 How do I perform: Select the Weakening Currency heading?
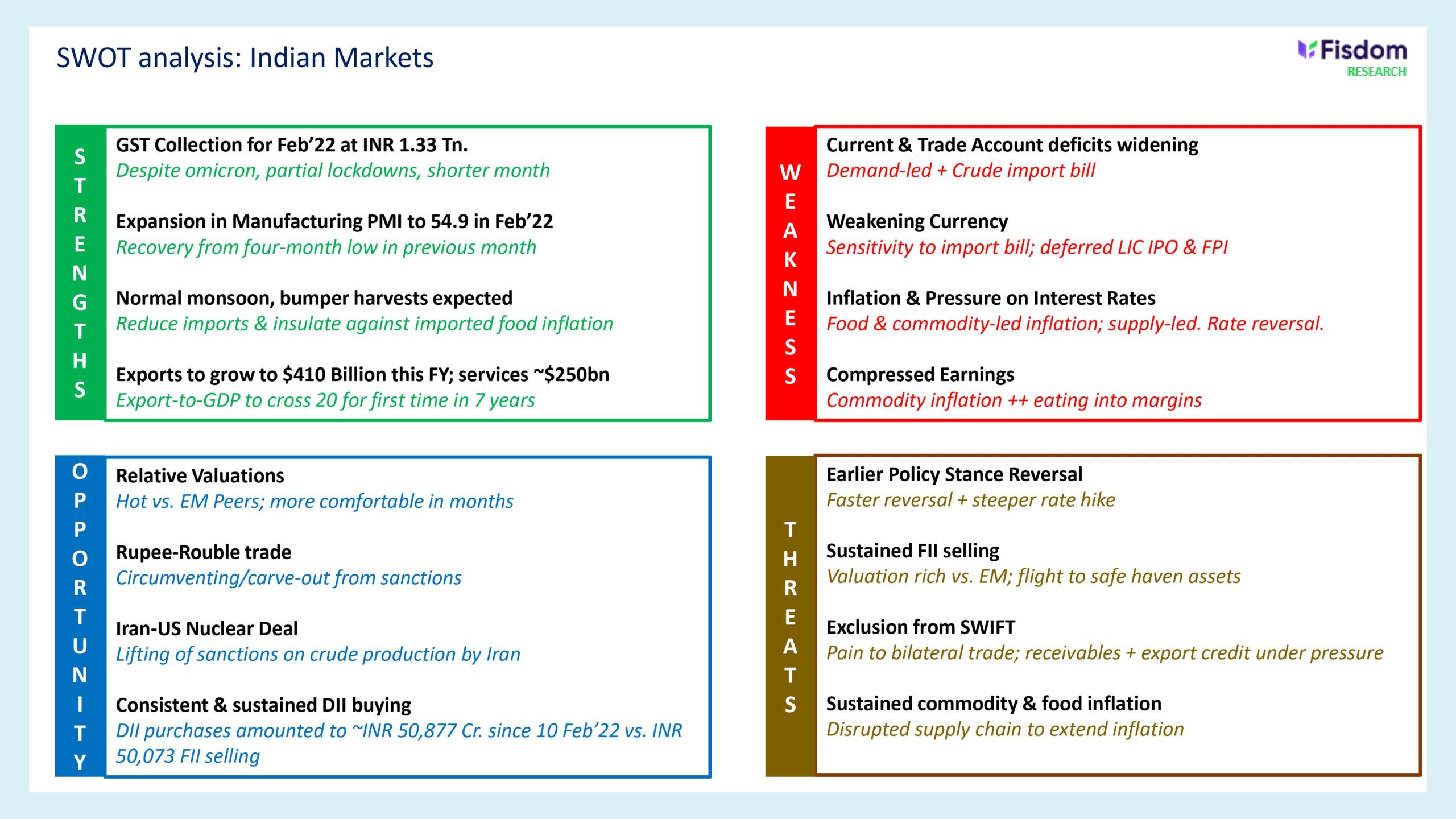[916, 221]
